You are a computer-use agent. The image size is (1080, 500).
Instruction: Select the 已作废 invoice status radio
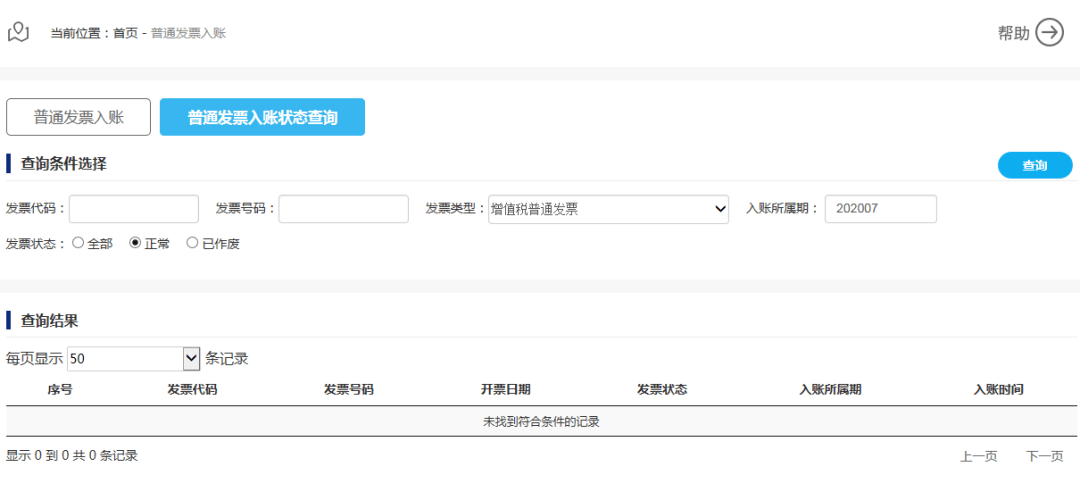pos(193,243)
